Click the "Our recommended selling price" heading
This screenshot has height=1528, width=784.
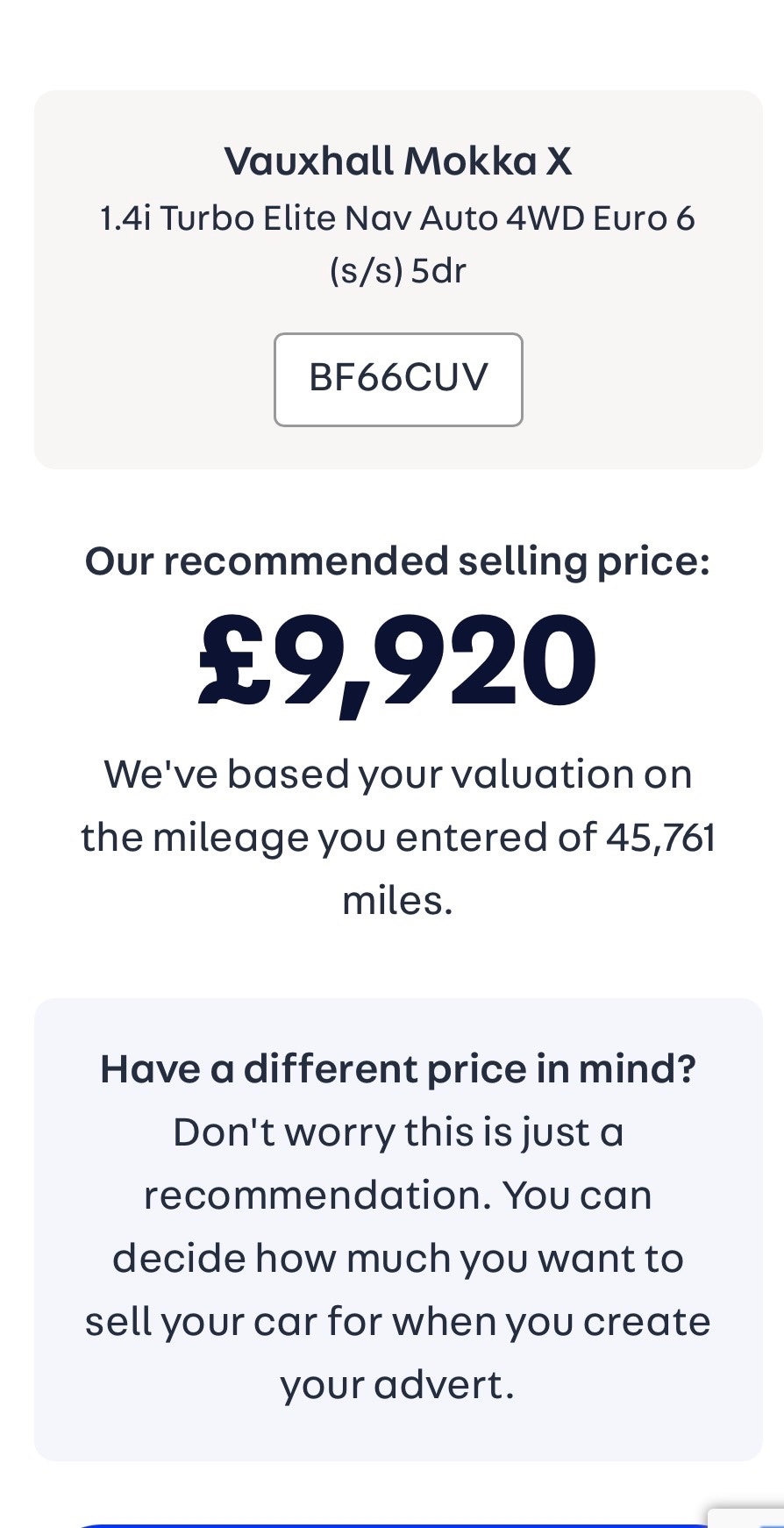397,561
